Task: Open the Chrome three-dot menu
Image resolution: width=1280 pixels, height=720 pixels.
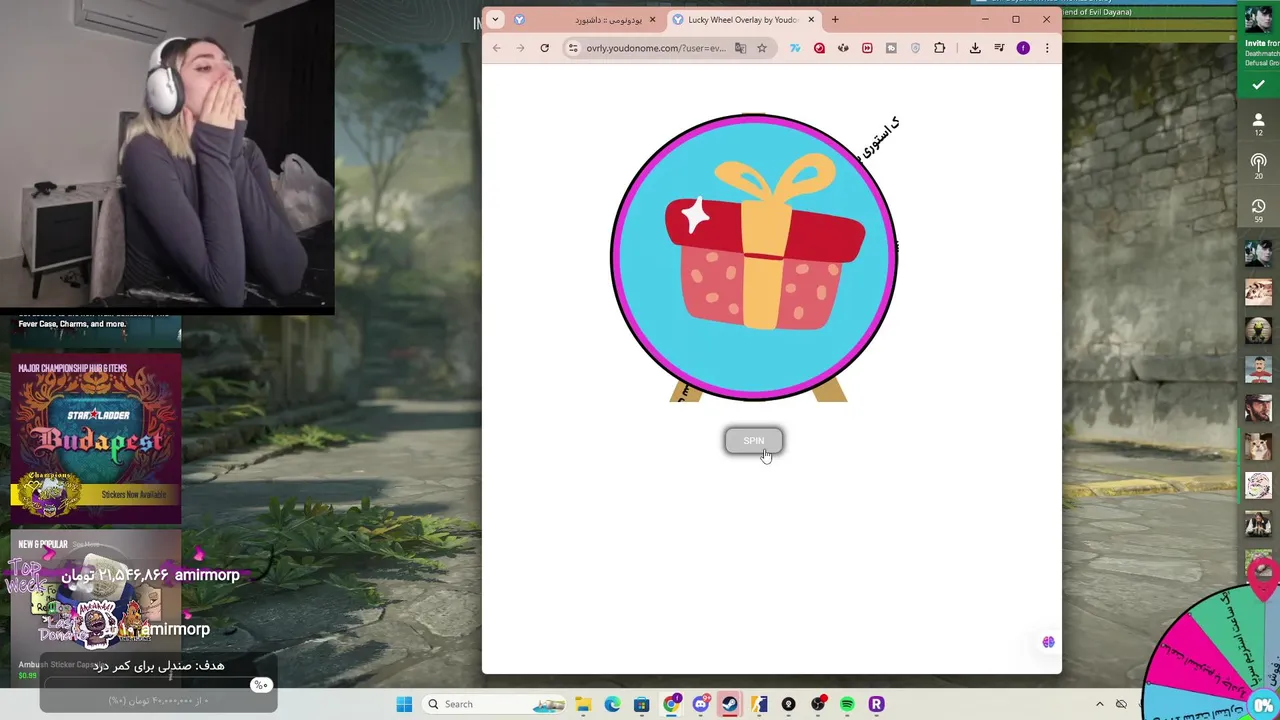Action: pos(1047,48)
